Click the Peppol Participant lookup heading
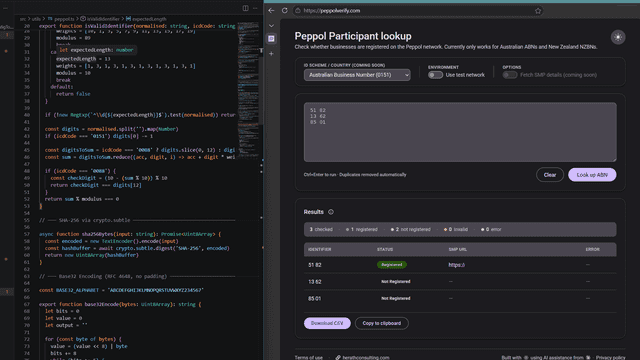This screenshot has width=640, height=360. 353,36
